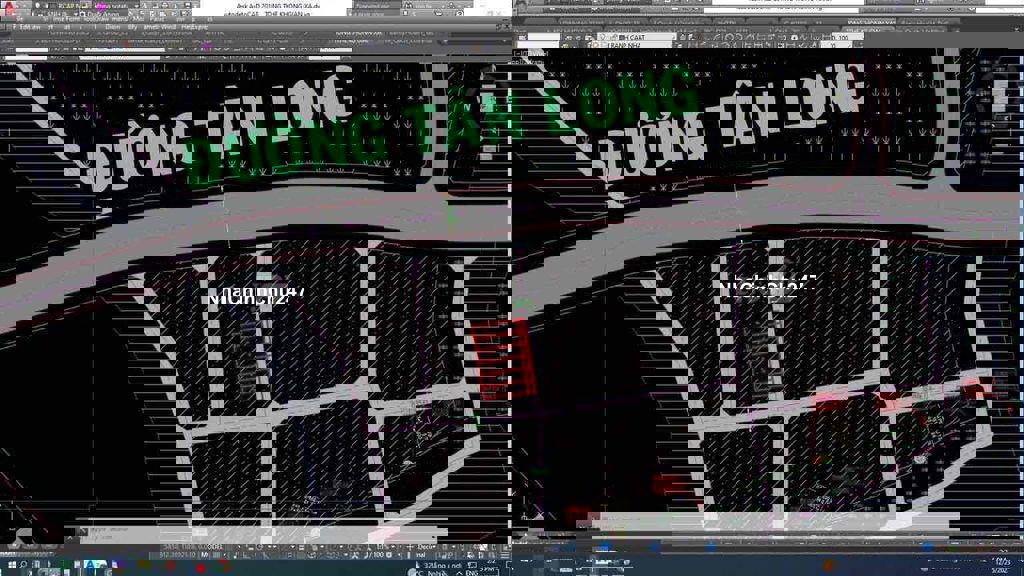
Task: Click the layer properties icon left of layer dropdown
Action: [566, 37]
